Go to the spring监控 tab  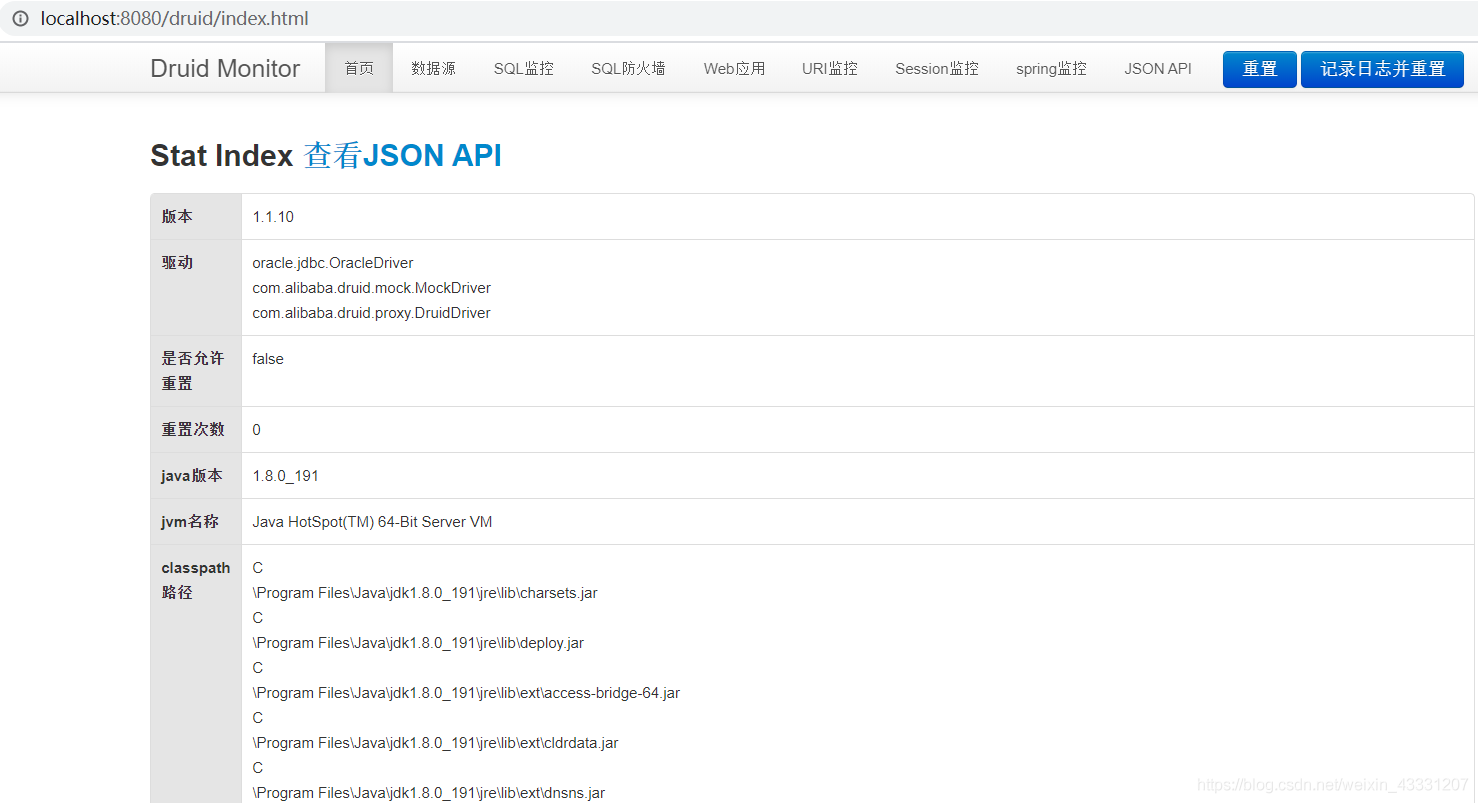pyautogui.click(x=1051, y=68)
